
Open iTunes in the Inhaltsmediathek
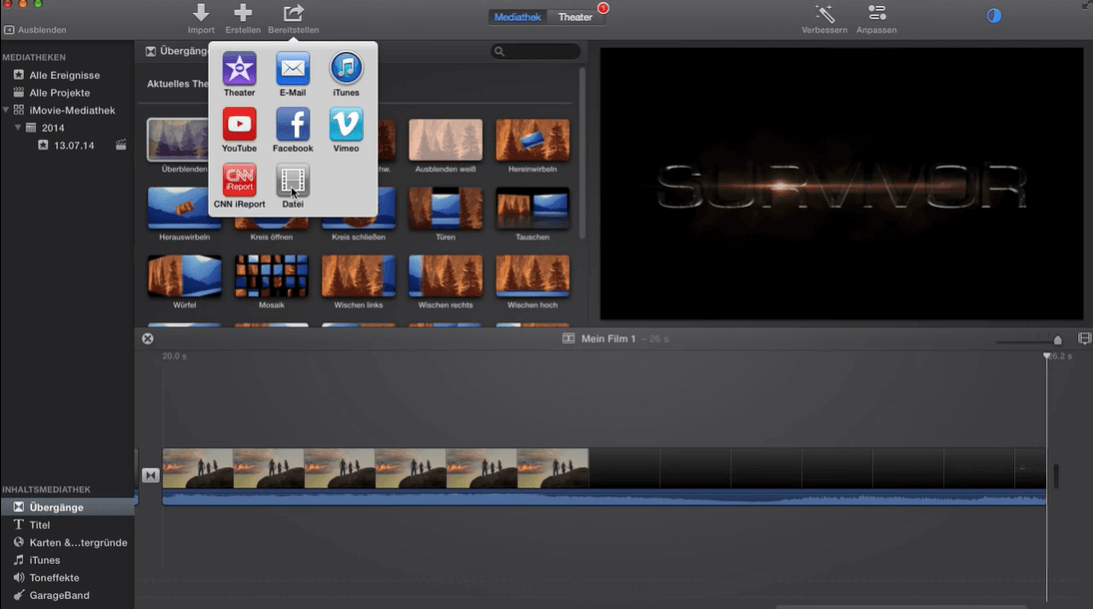coord(44,560)
